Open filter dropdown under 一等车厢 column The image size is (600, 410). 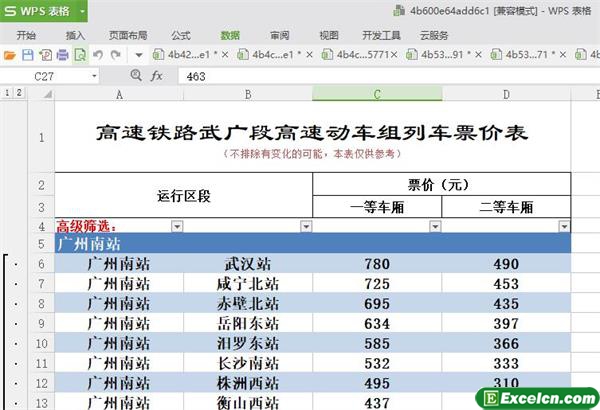tap(435, 227)
